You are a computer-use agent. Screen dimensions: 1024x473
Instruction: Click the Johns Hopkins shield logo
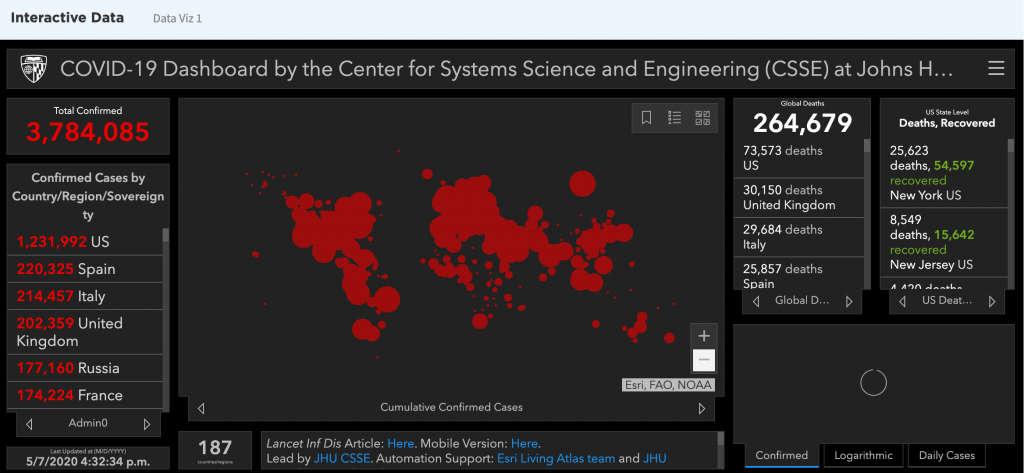click(x=32, y=69)
